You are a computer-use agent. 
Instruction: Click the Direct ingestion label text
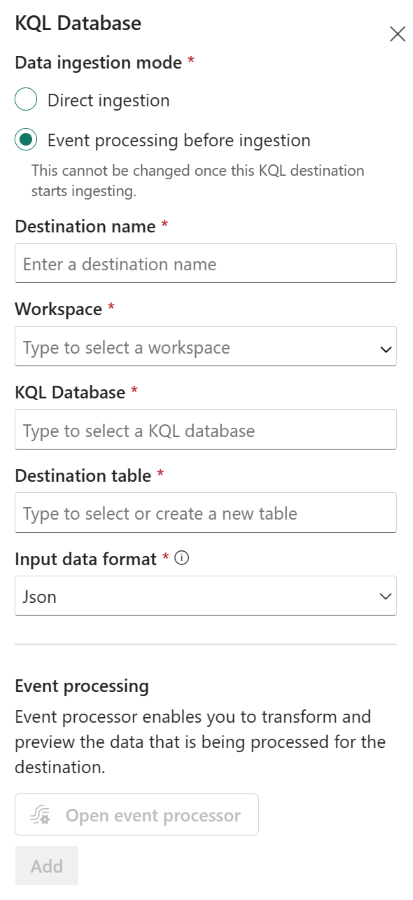[x=108, y=100]
